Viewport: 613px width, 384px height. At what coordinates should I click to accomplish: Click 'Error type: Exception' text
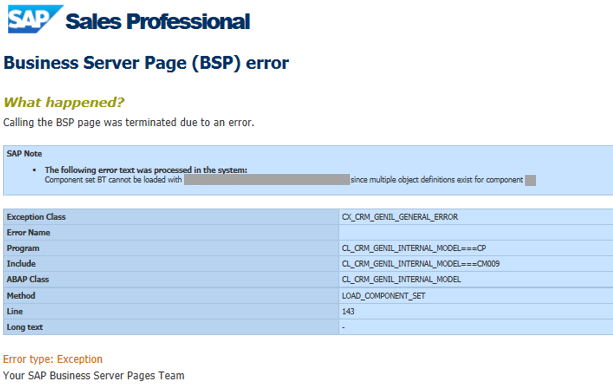coord(53,359)
